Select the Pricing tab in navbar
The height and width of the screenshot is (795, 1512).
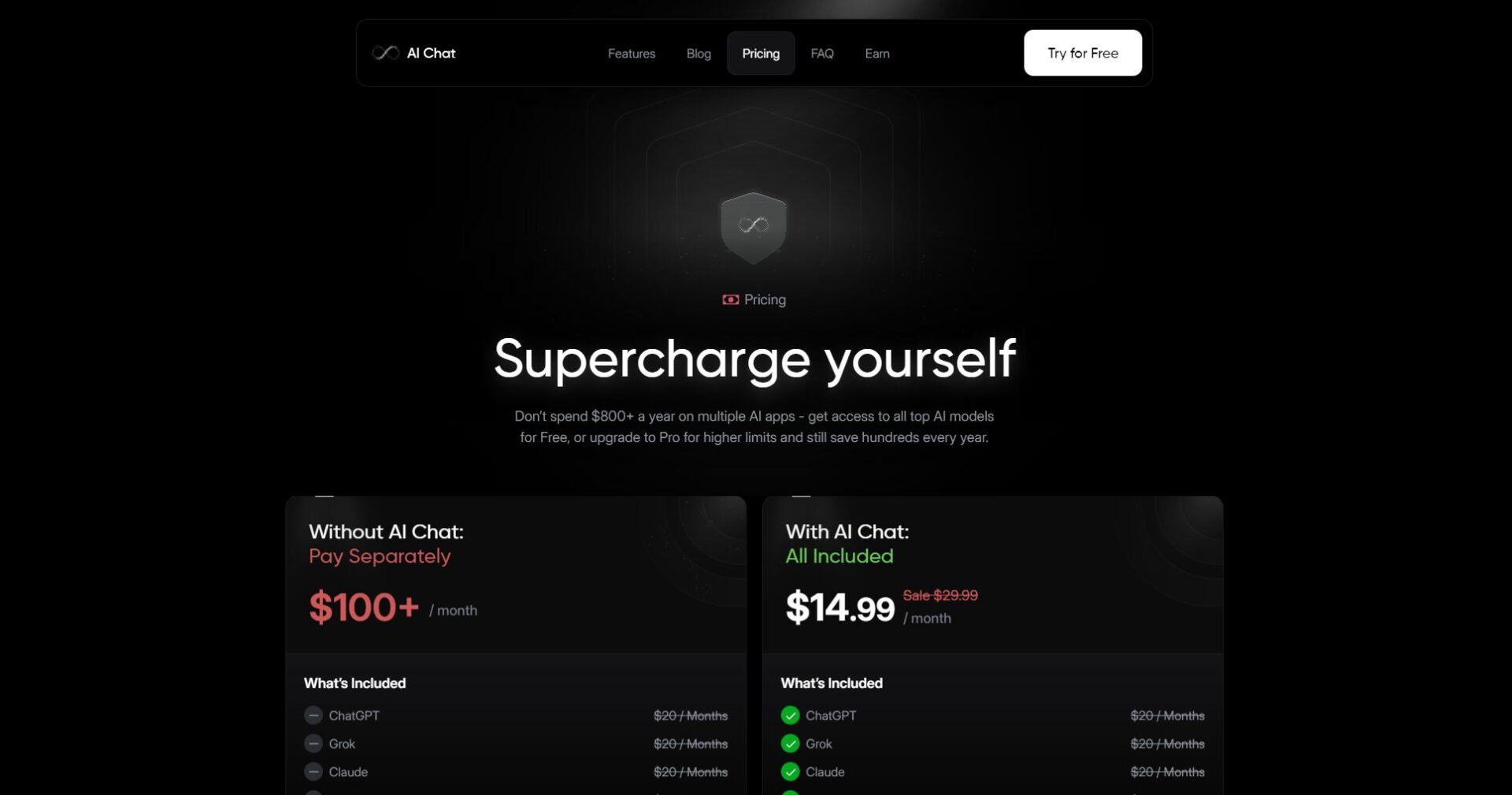tap(761, 54)
